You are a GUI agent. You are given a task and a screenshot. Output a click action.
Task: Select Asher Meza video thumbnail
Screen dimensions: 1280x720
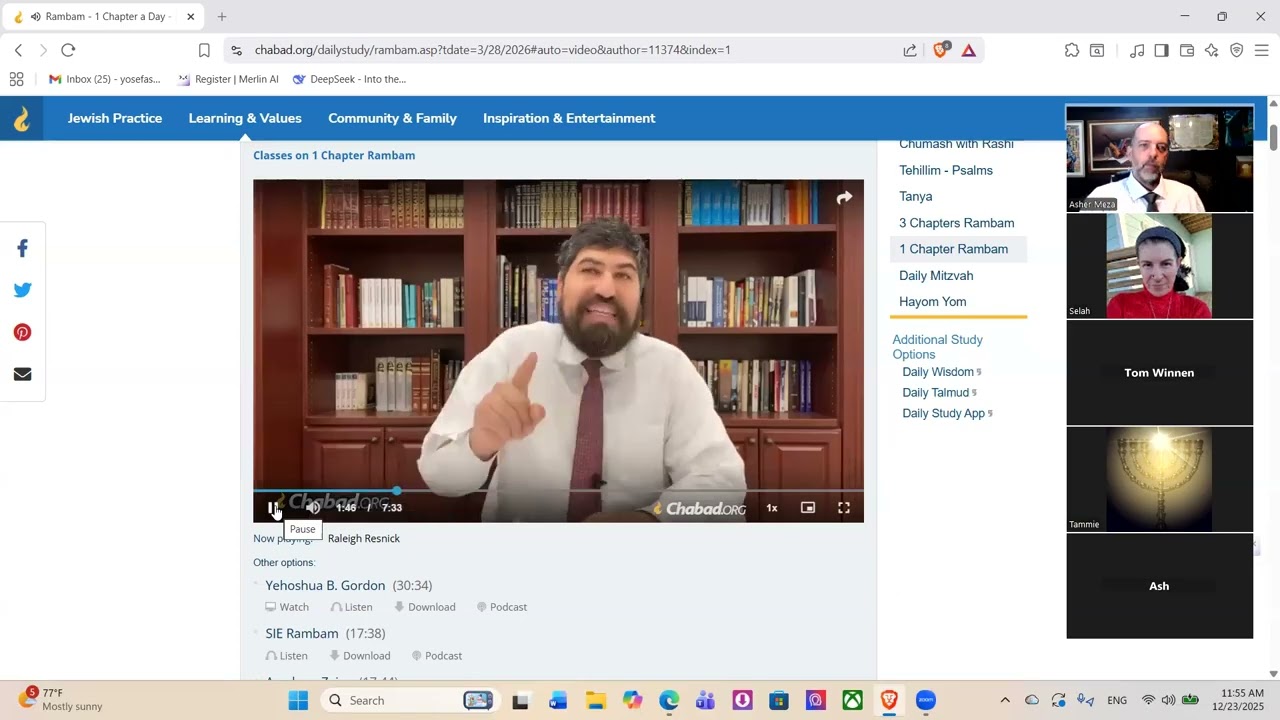[1159, 159]
